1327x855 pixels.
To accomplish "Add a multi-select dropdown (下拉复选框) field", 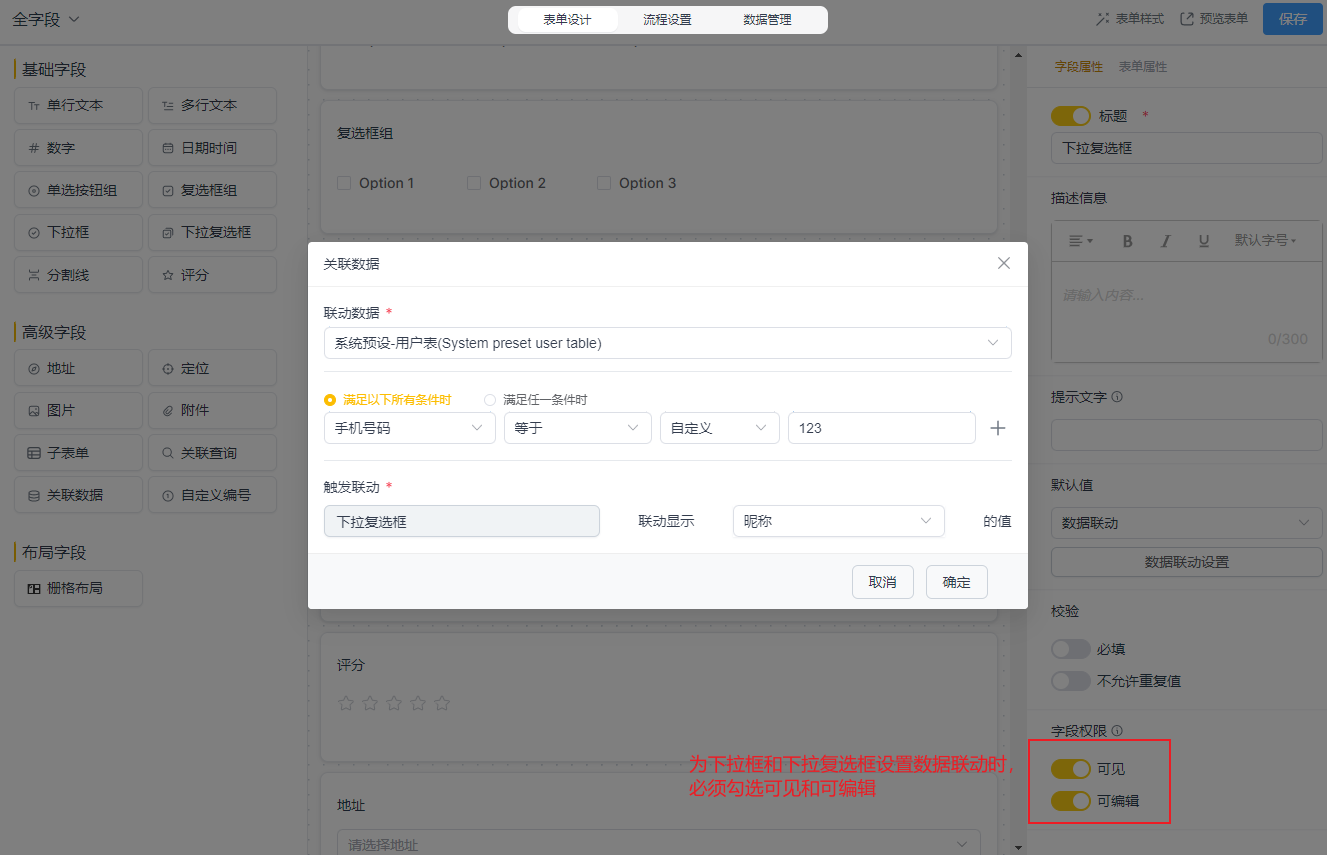I will click(212, 232).
